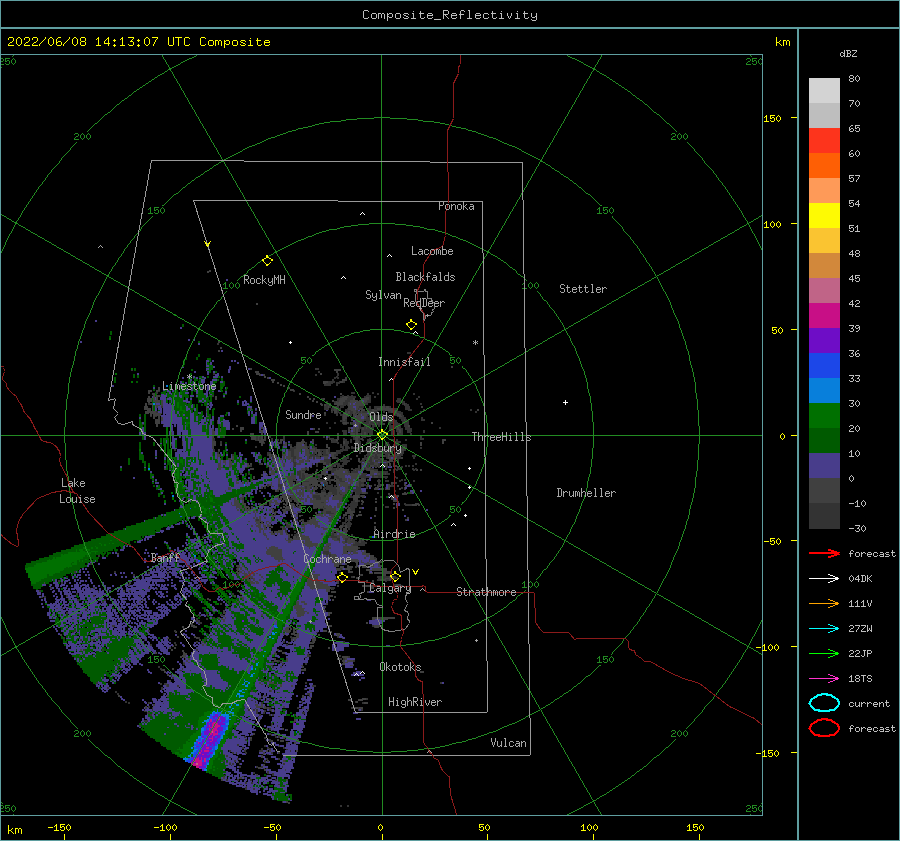The width and height of the screenshot is (900, 841).
Task: Click the dBZ scale heading
Action: (x=848, y=53)
